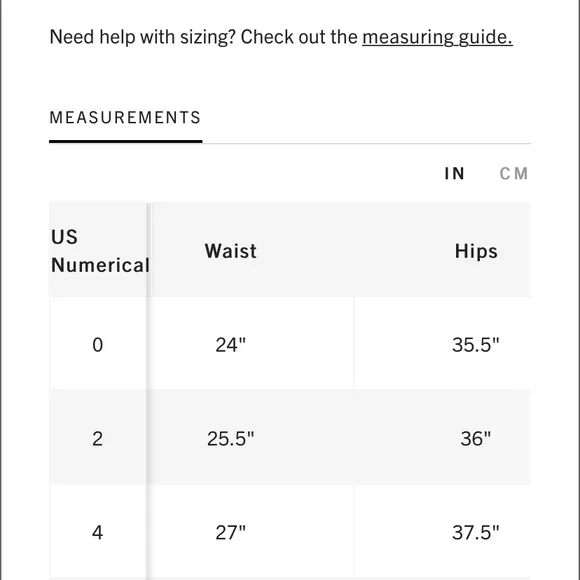Toggle units to CM
Viewport: 580px width, 580px height.
tap(514, 173)
